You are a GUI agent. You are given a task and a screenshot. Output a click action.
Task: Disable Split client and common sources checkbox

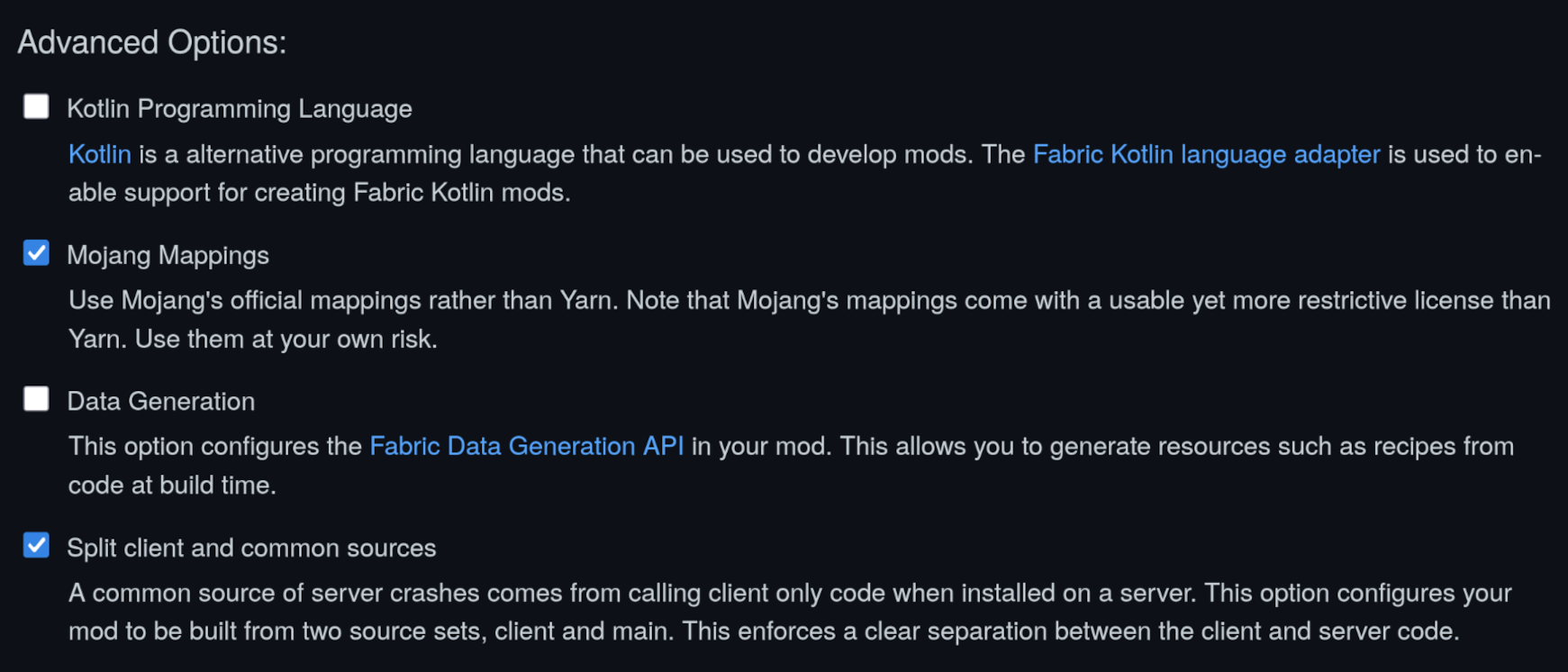pos(36,546)
